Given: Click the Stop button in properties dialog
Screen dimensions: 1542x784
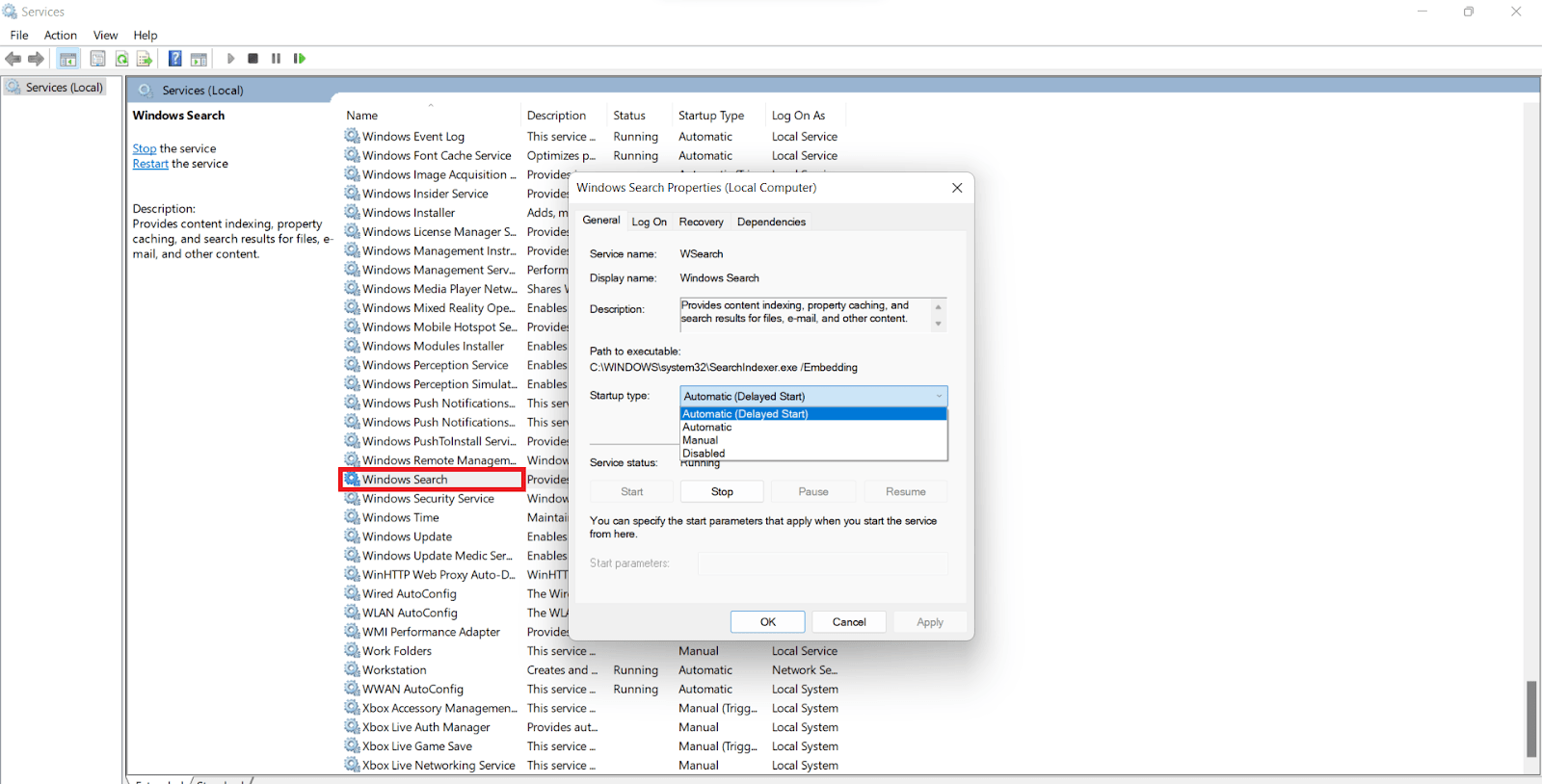Looking at the screenshot, I should [x=722, y=491].
